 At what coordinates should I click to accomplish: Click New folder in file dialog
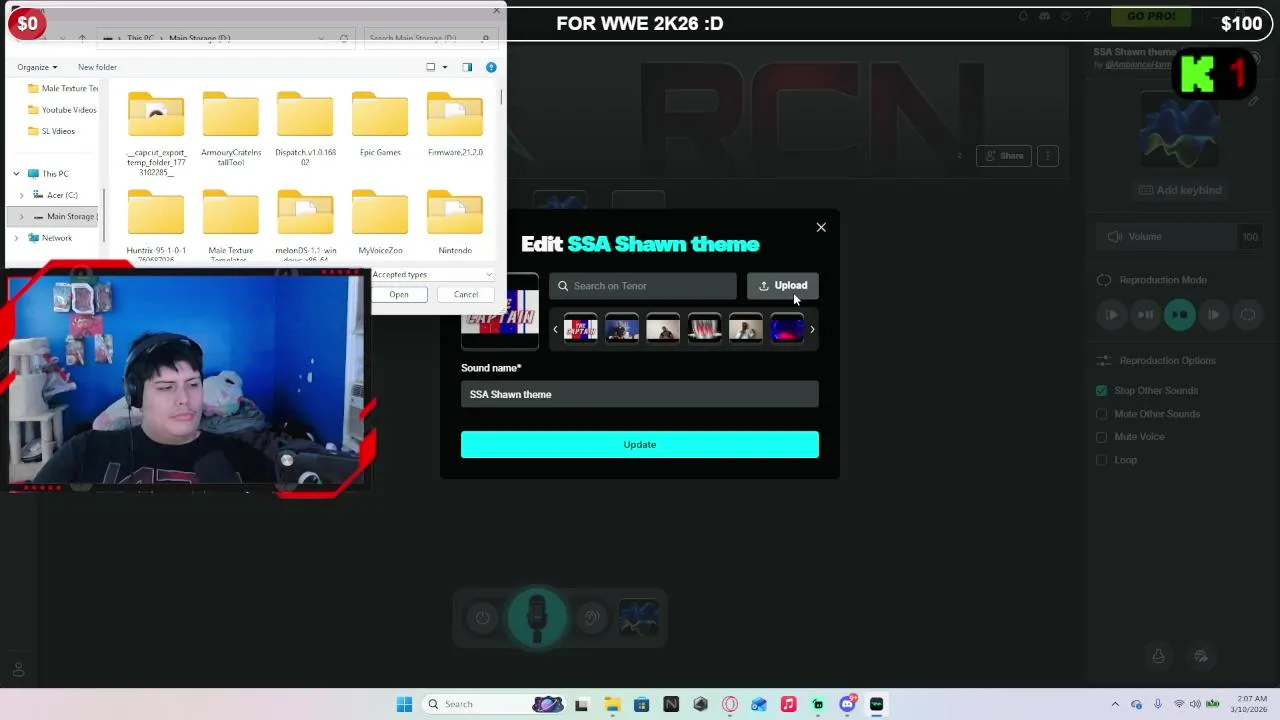(97, 67)
